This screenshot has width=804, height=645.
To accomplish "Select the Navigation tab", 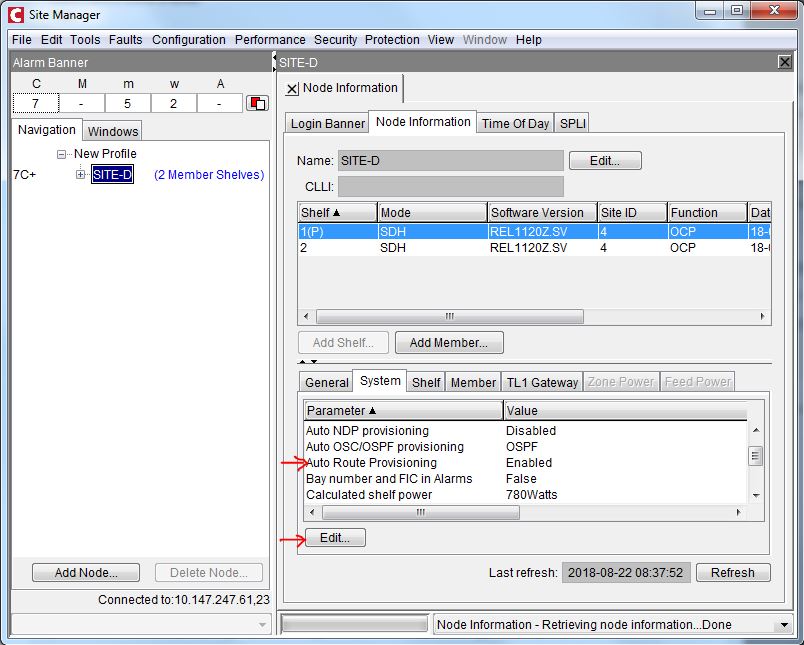I will [x=47, y=130].
